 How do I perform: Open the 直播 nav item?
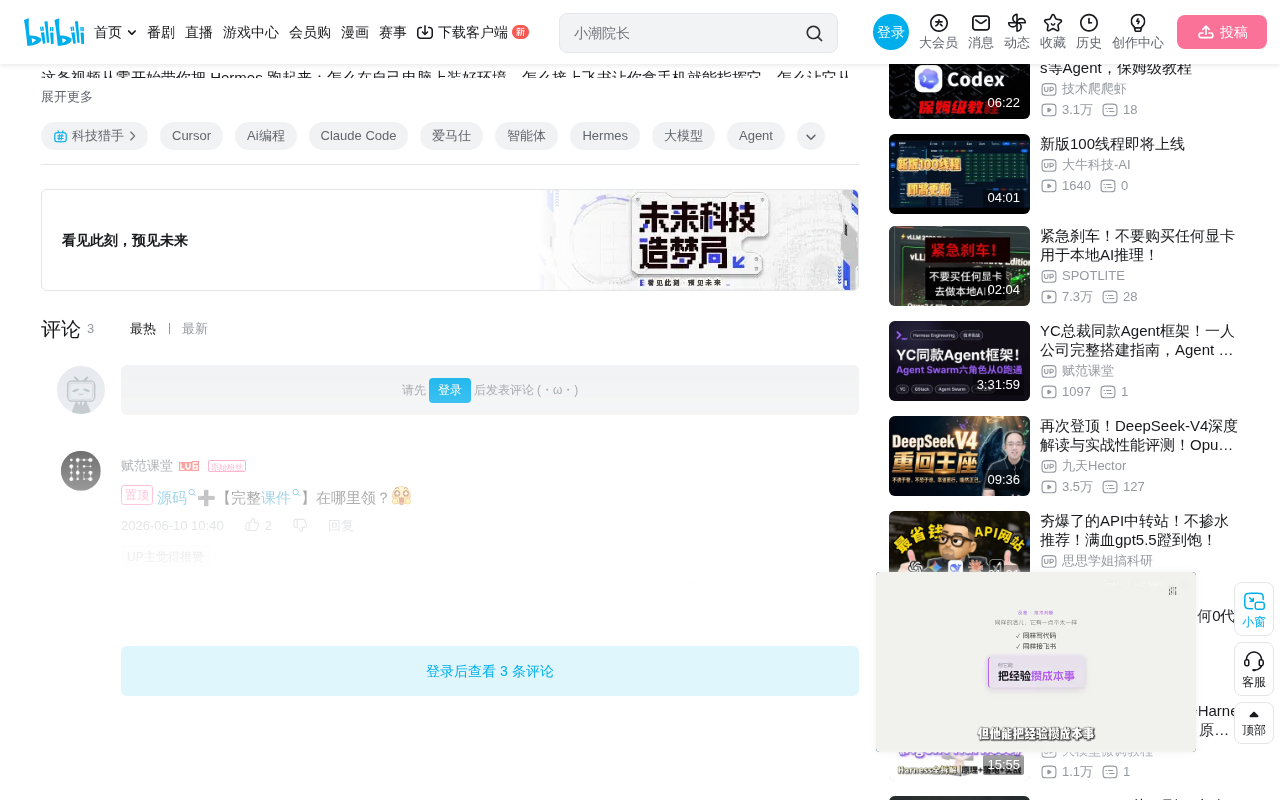click(199, 32)
